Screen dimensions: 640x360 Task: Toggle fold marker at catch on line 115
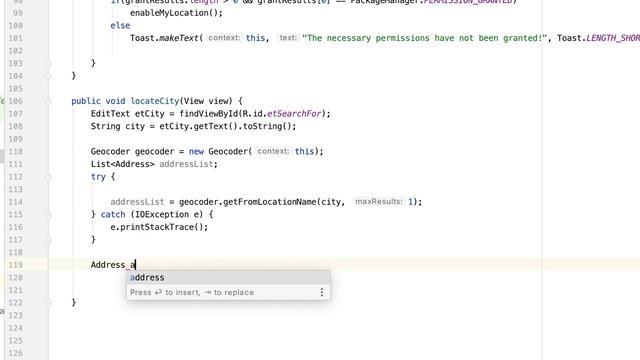(48, 215)
